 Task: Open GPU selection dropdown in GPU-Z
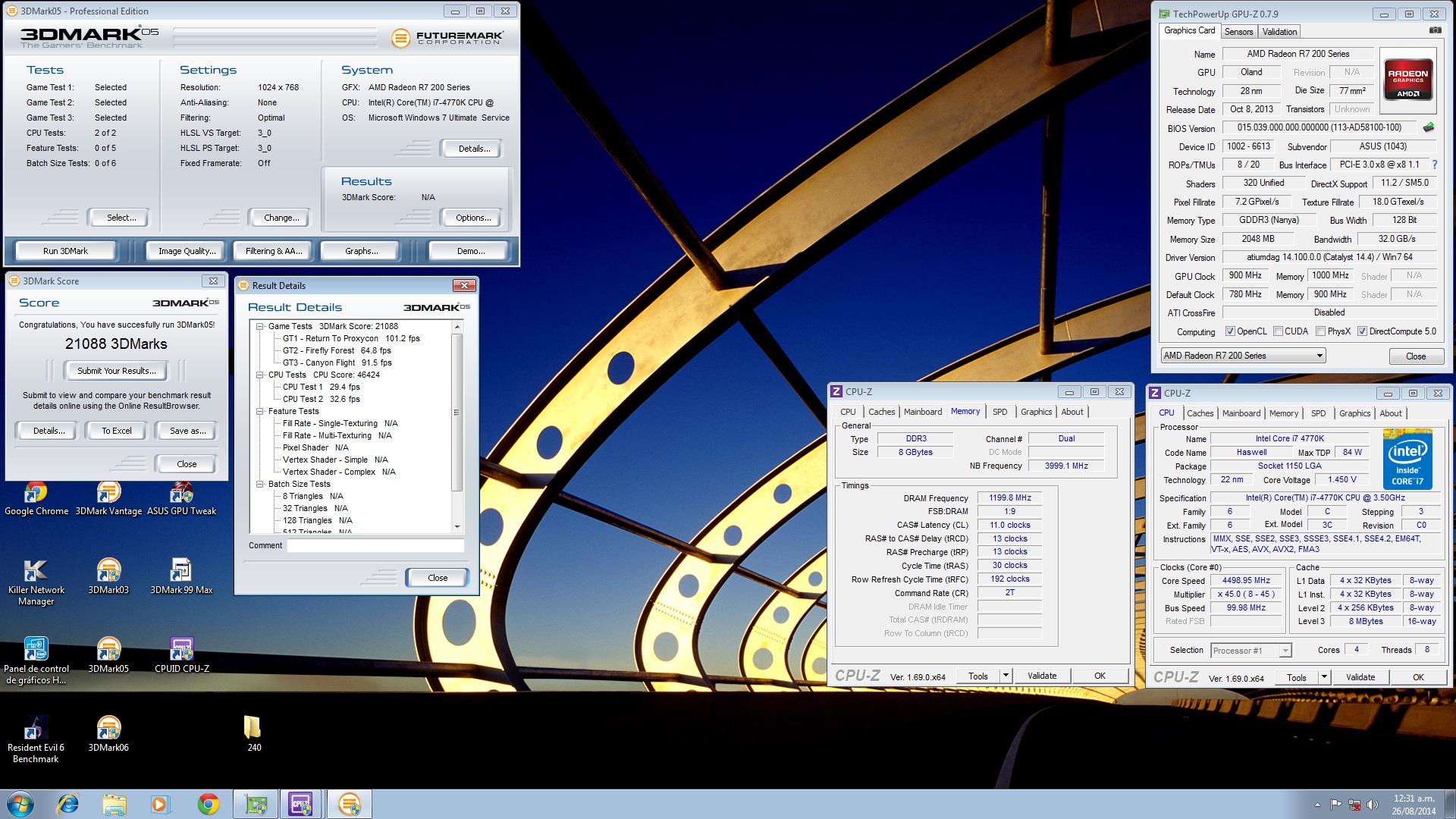(x=1243, y=356)
